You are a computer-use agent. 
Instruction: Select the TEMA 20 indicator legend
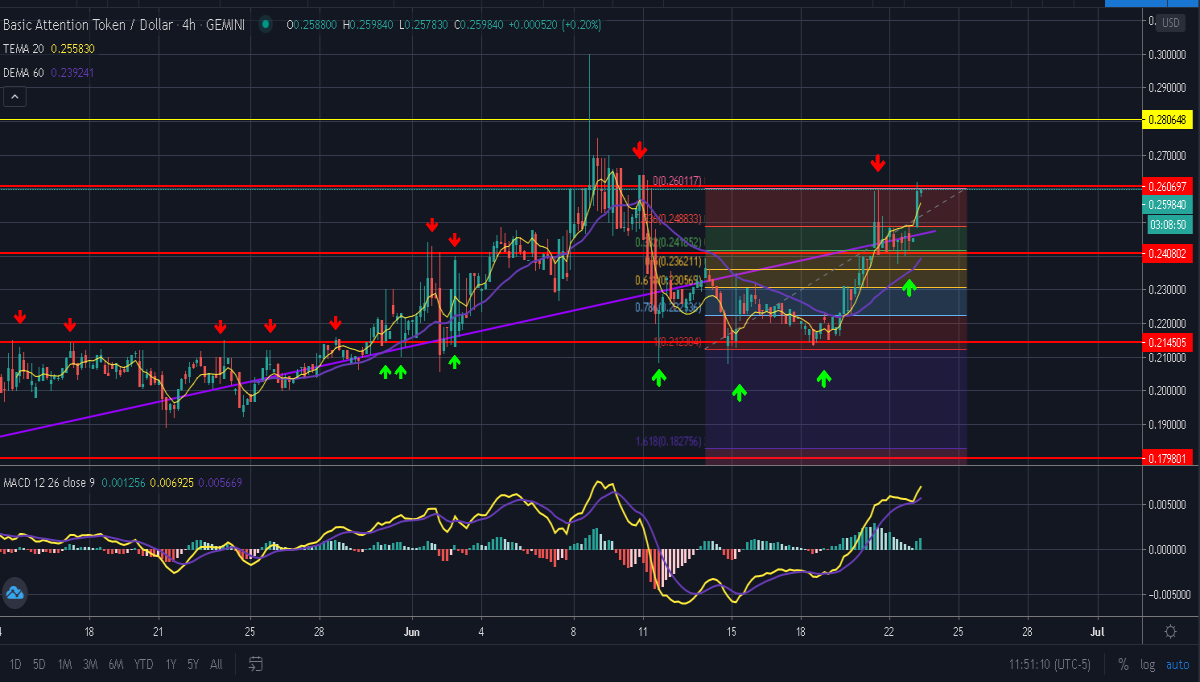coord(23,48)
